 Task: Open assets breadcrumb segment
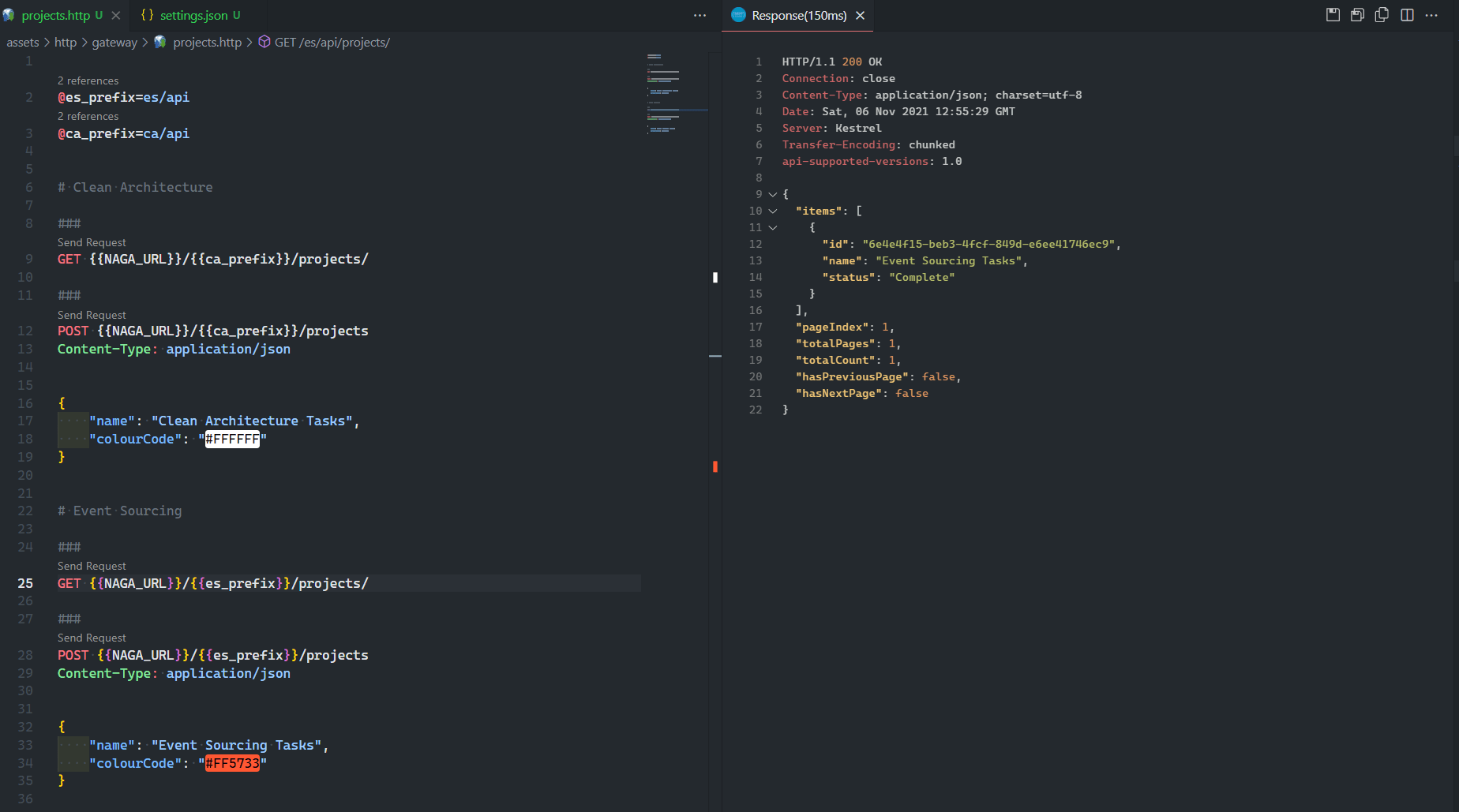[x=23, y=43]
